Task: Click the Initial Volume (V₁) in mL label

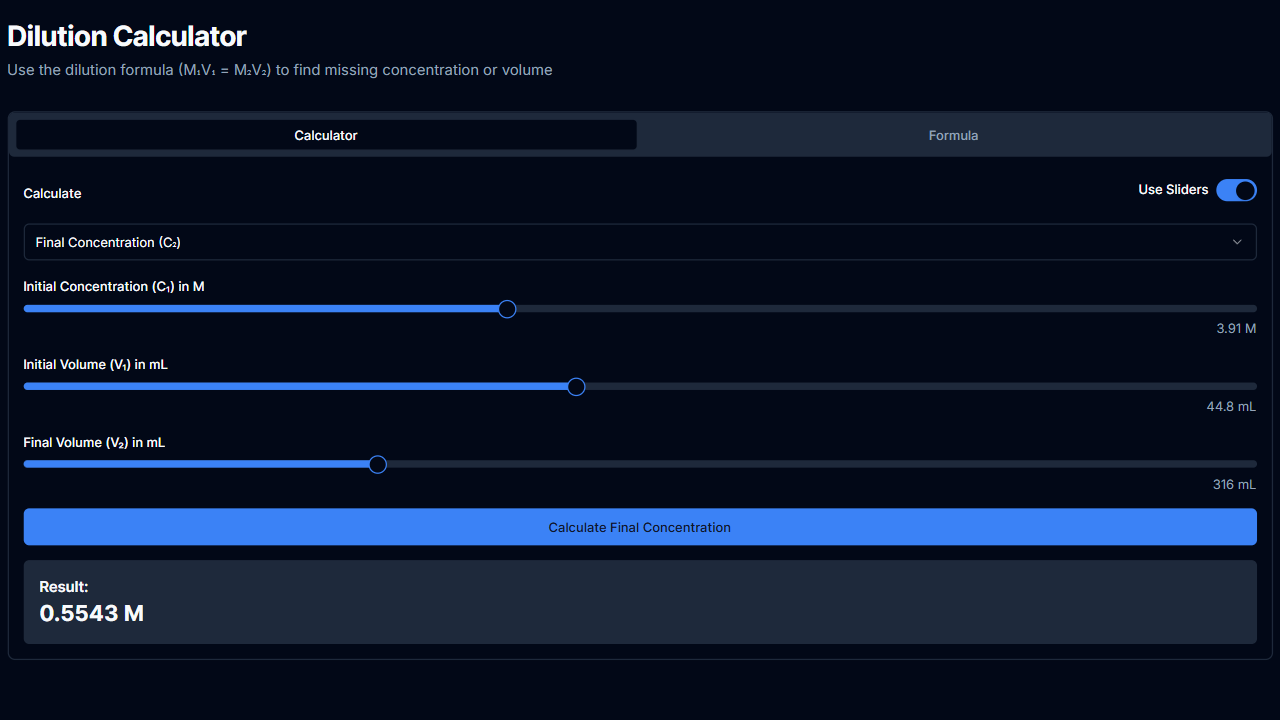Action: tap(95, 365)
